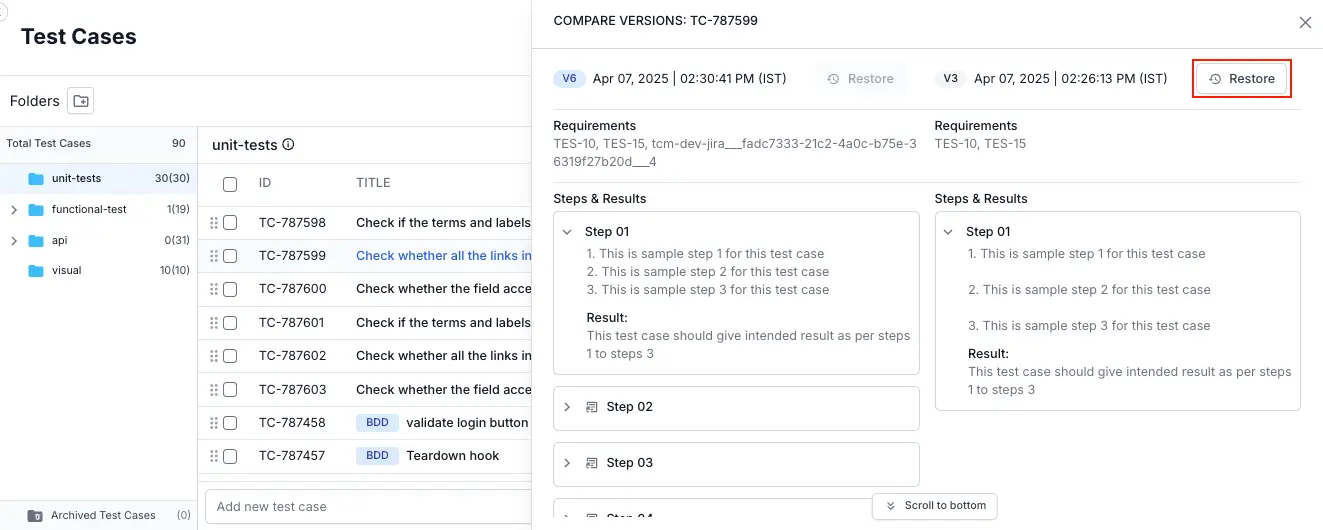The height and width of the screenshot is (530, 1323).
Task: Toggle the select-all checkbox in table header
Action: tap(230, 184)
